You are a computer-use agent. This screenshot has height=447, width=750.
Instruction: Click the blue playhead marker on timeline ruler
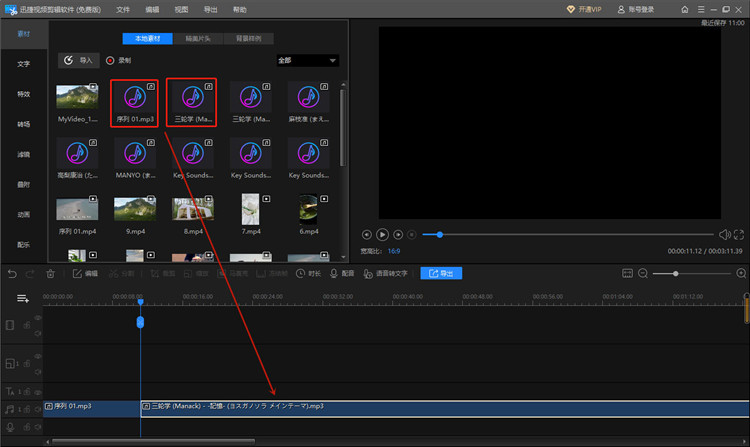[x=140, y=302]
